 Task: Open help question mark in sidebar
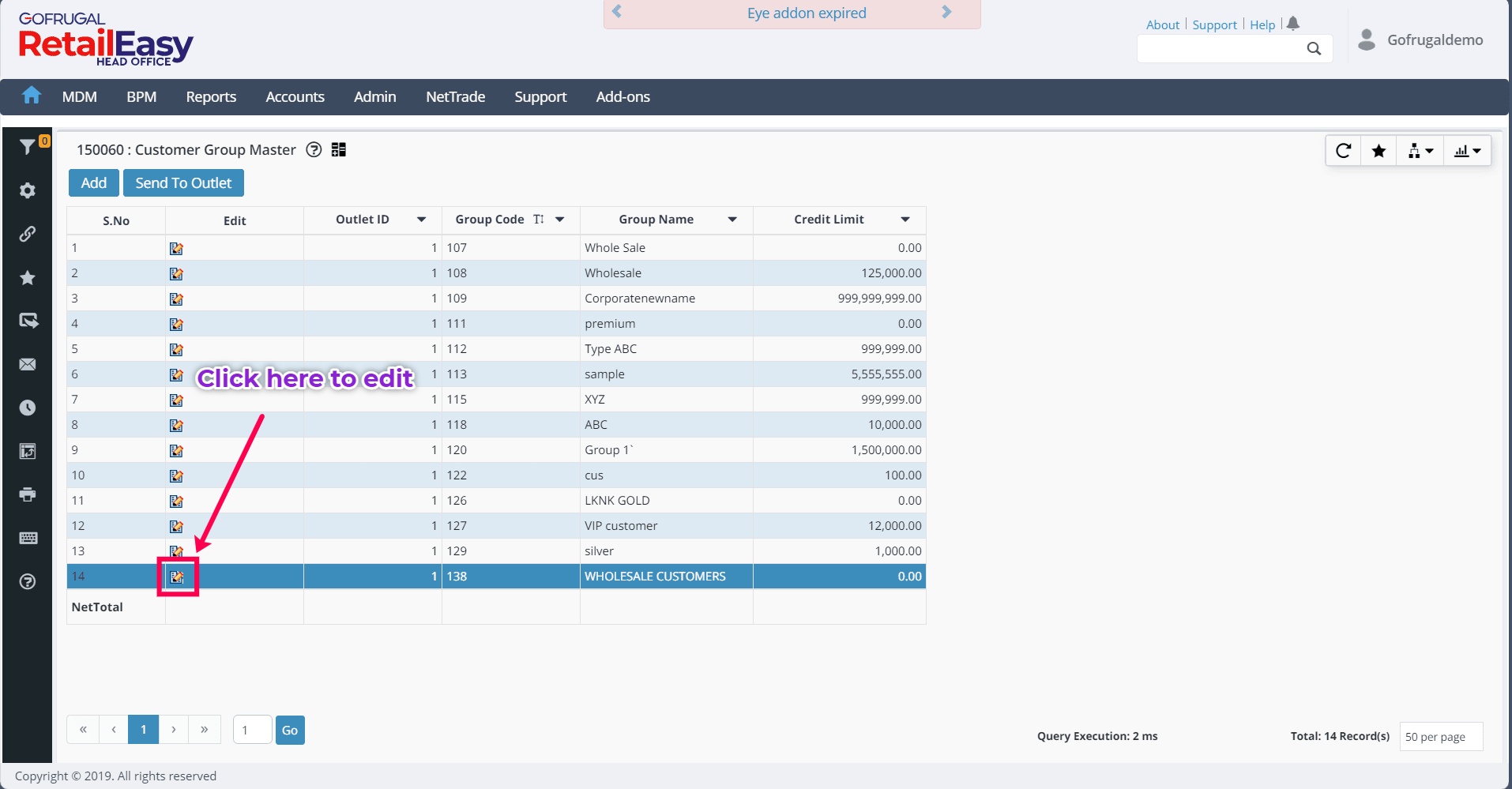(x=28, y=581)
